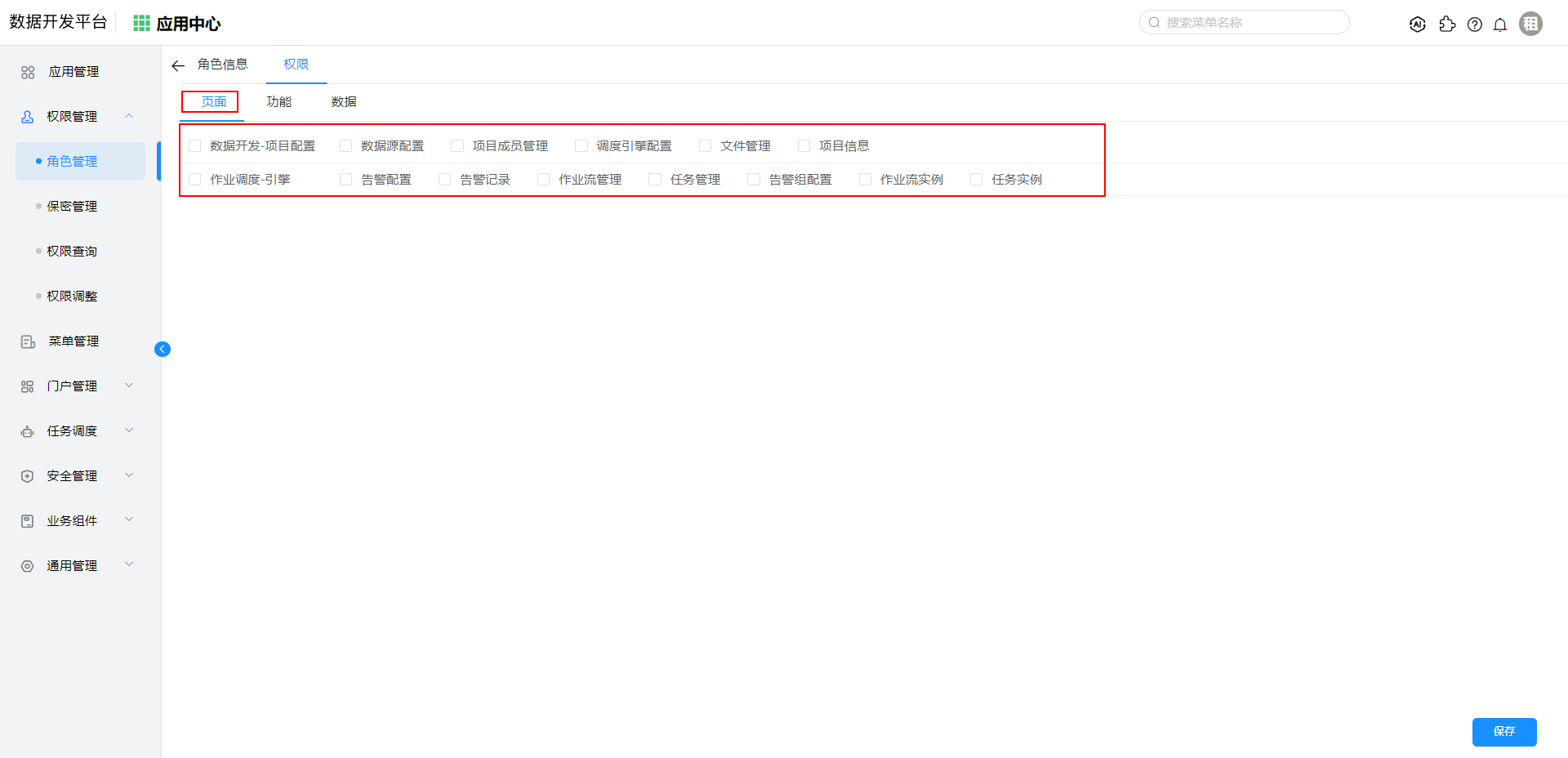Click the green grid 应用中心 icon
The height and width of the screenshot is (758, 1568).
tap(141, 24)
